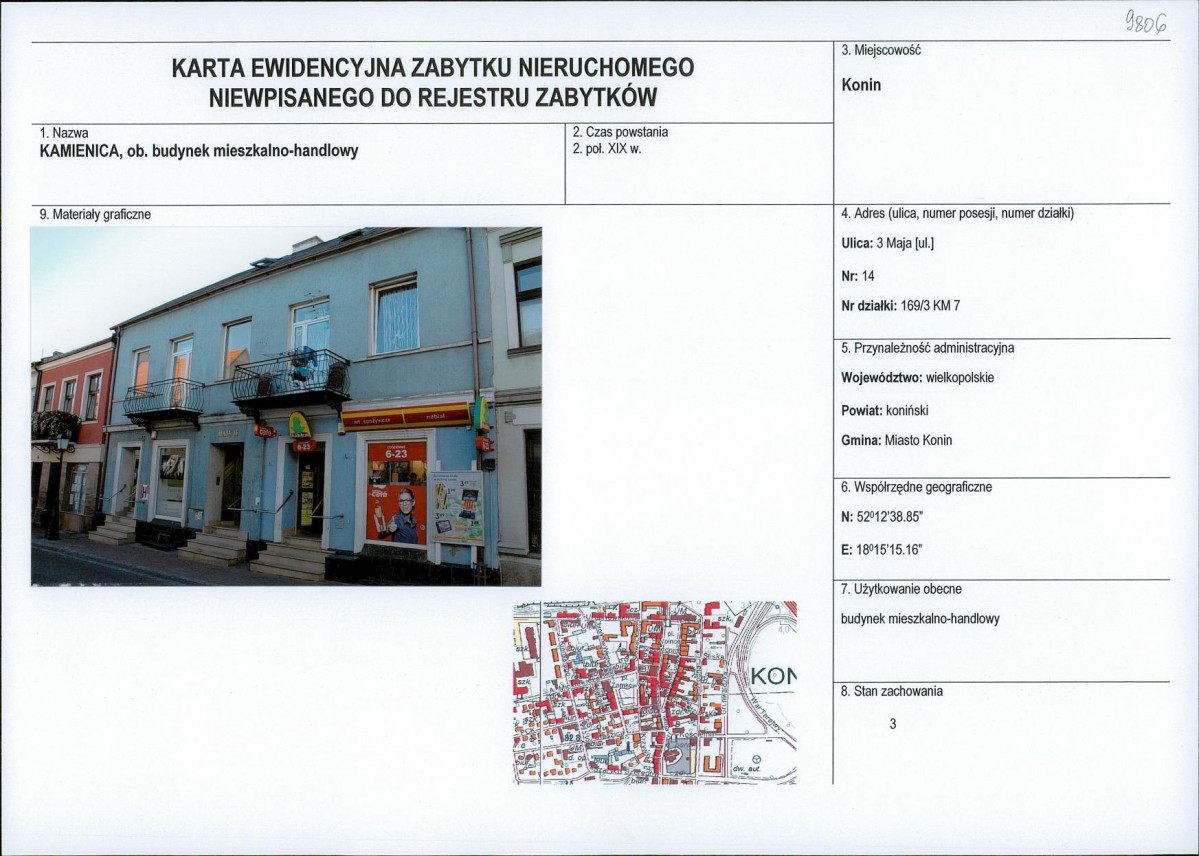Click the 'Nr: 14' line
This screenshot has height=856, width=1199.
(858, 275)
